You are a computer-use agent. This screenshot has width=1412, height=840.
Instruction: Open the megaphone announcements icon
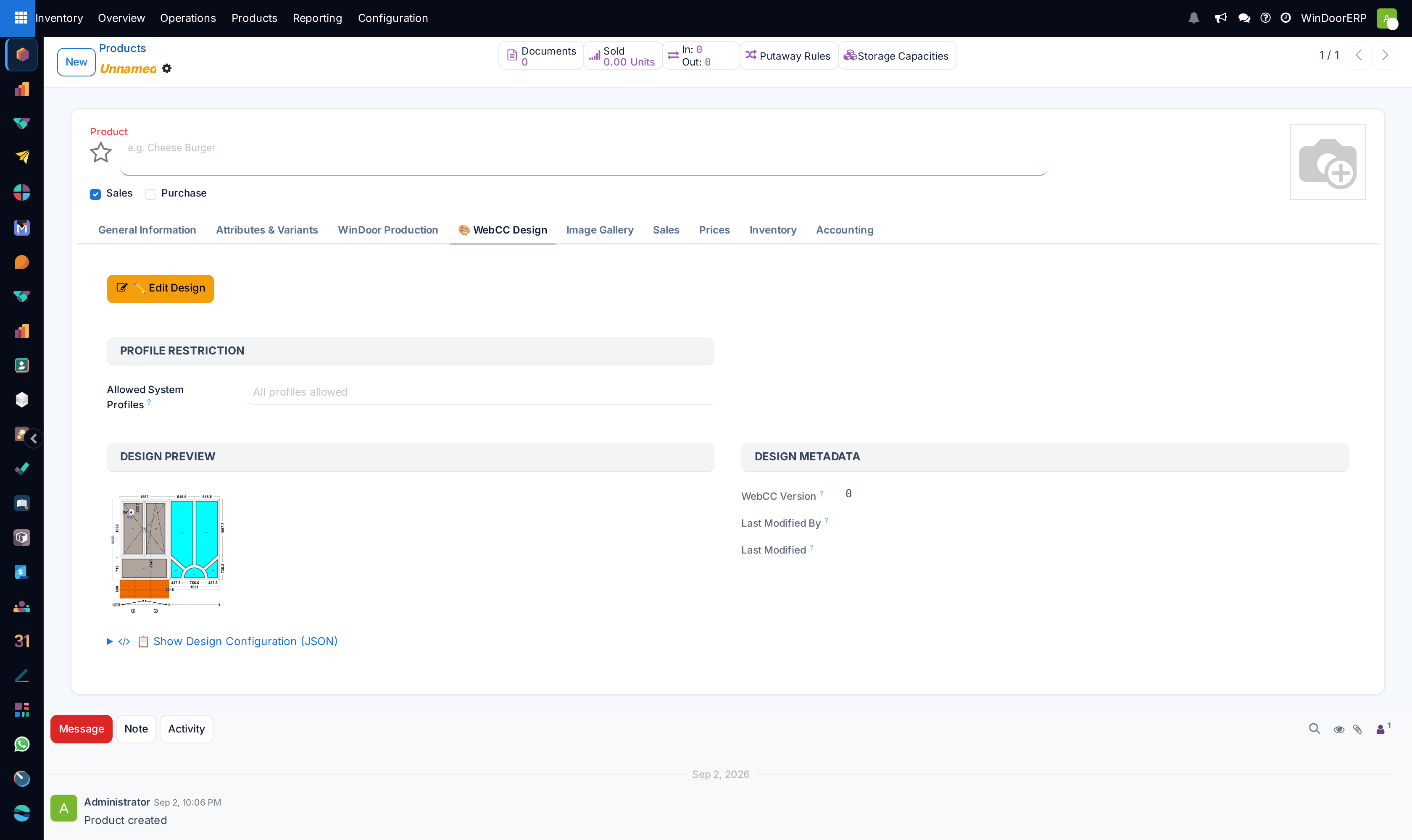click(1220, 18)
